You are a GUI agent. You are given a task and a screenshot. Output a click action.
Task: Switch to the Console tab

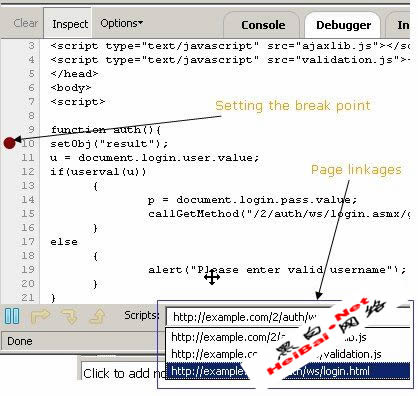263,25
